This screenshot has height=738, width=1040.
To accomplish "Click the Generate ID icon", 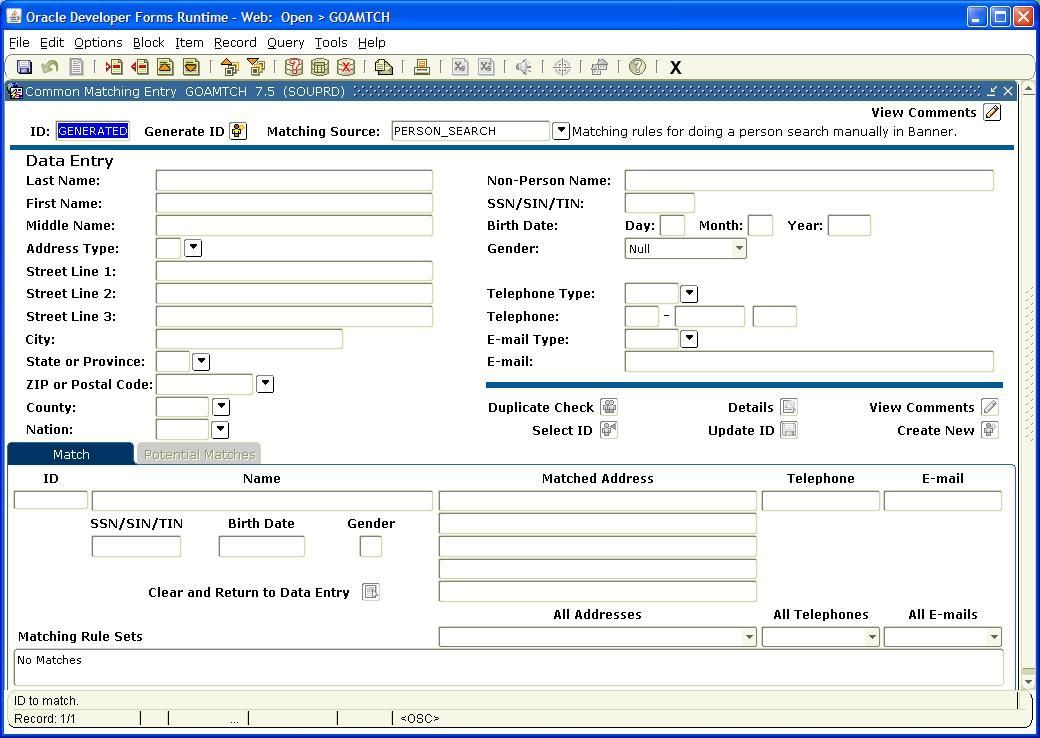I will (x=238, y=131).
